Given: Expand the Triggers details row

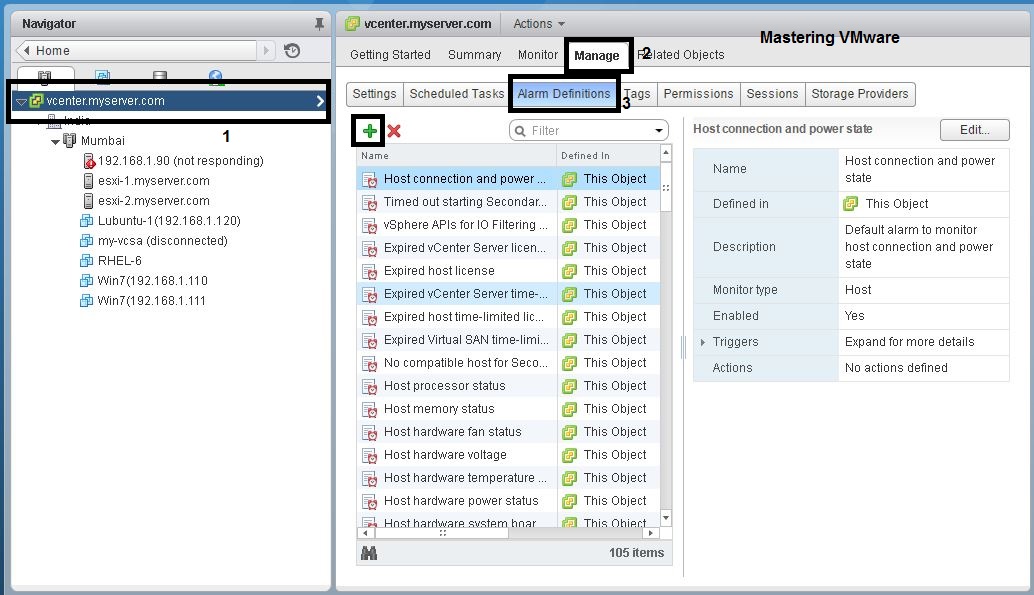Looking at the screenshot, I should 703,342.
